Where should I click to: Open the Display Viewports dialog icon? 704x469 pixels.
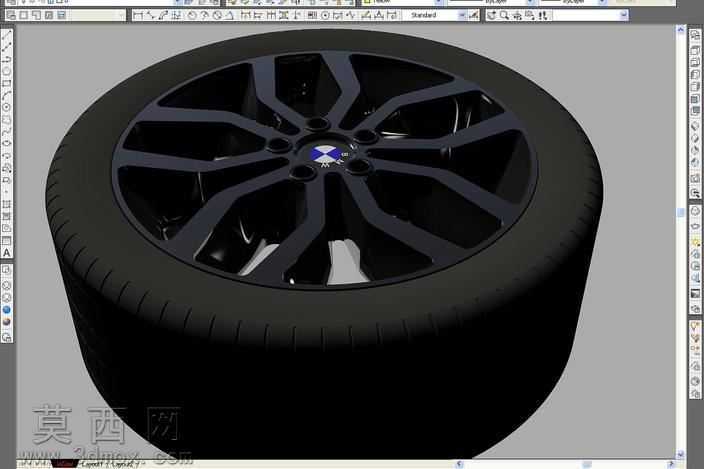[x=11, y=15]
